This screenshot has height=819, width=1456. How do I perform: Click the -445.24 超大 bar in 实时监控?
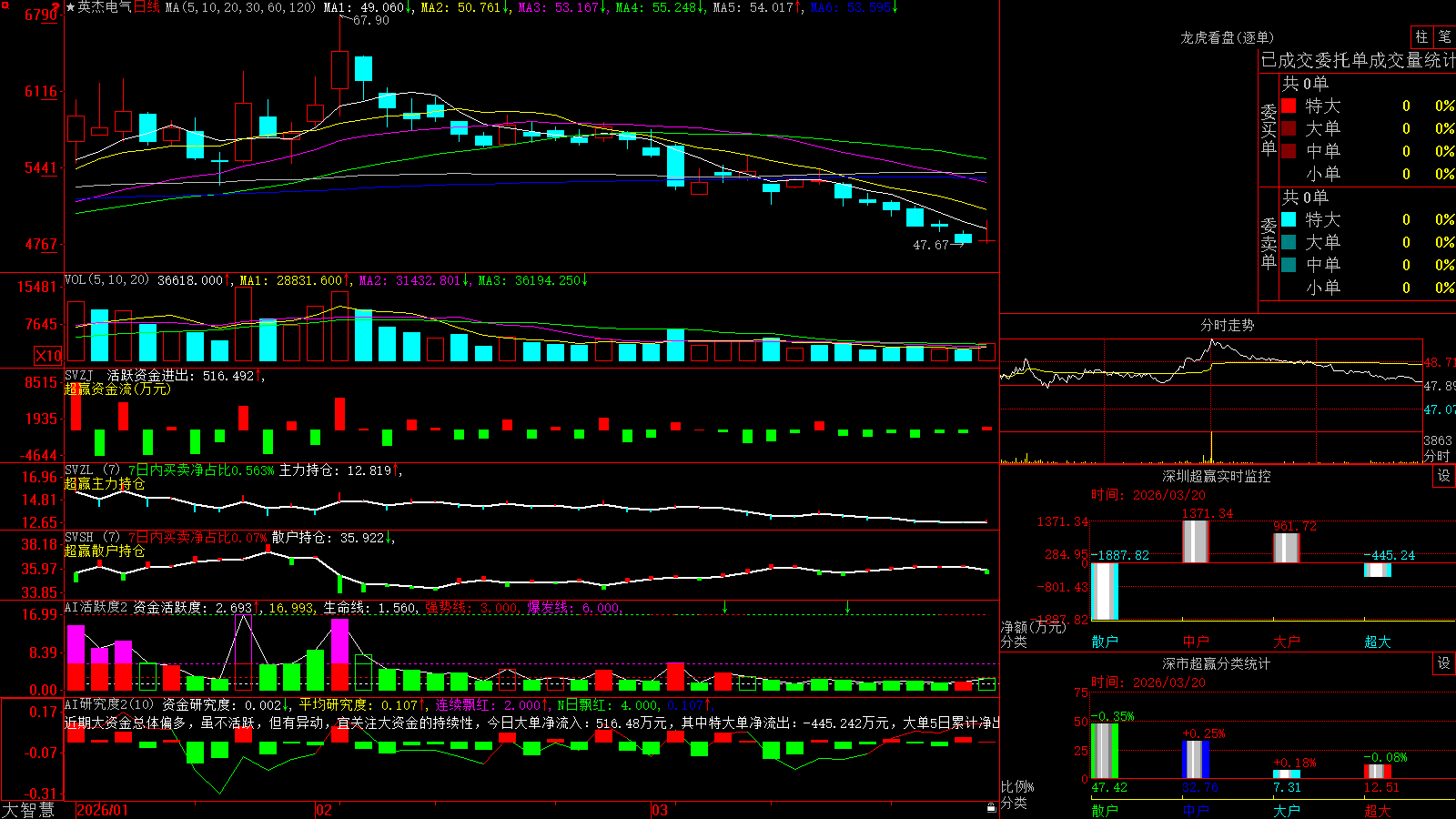1378,570
